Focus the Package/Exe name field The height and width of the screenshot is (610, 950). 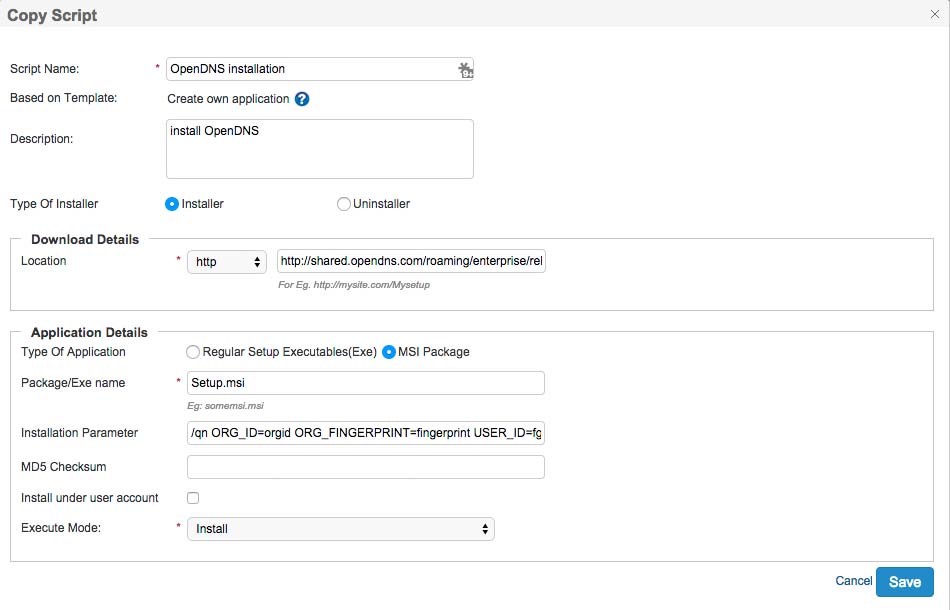tap(365, 383)
